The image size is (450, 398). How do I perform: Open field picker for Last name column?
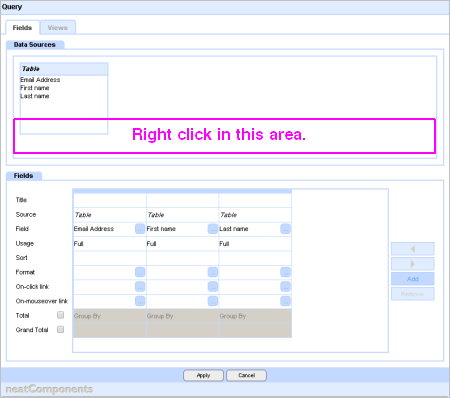285,229
